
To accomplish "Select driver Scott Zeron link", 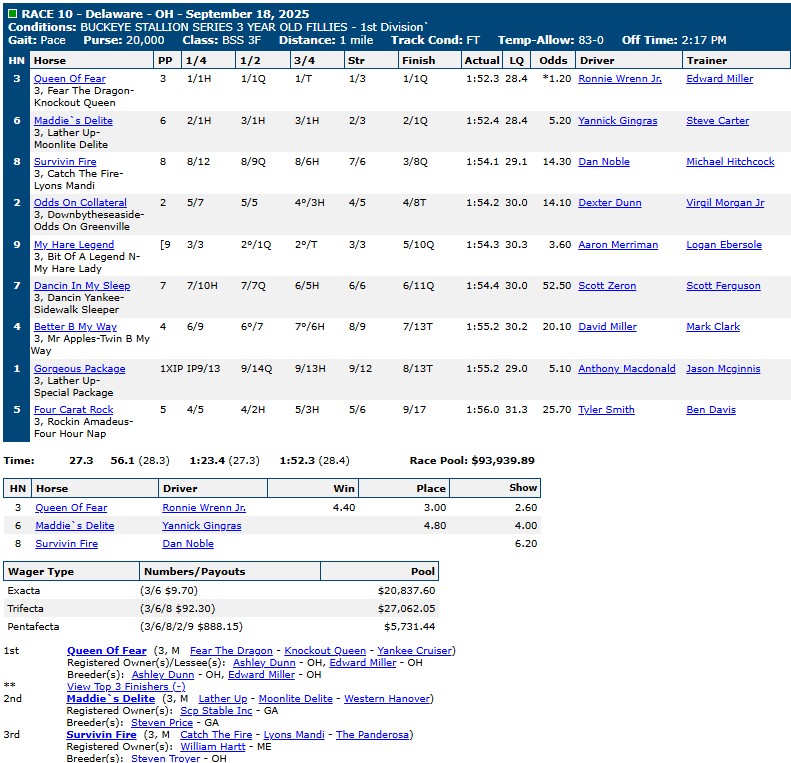I will coord(607,286).
